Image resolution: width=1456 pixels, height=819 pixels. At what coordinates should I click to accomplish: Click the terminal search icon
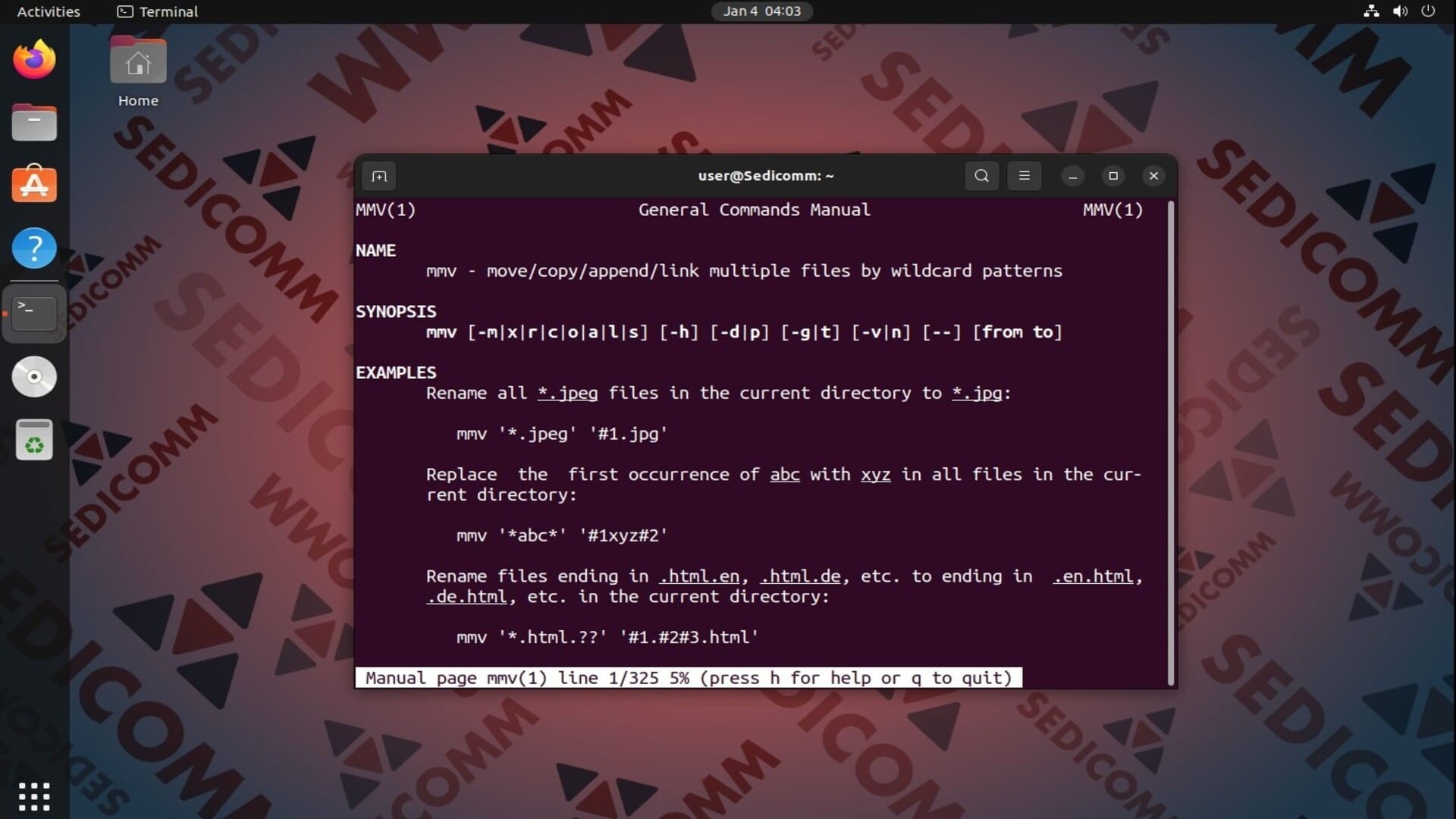tap(981, 176)
